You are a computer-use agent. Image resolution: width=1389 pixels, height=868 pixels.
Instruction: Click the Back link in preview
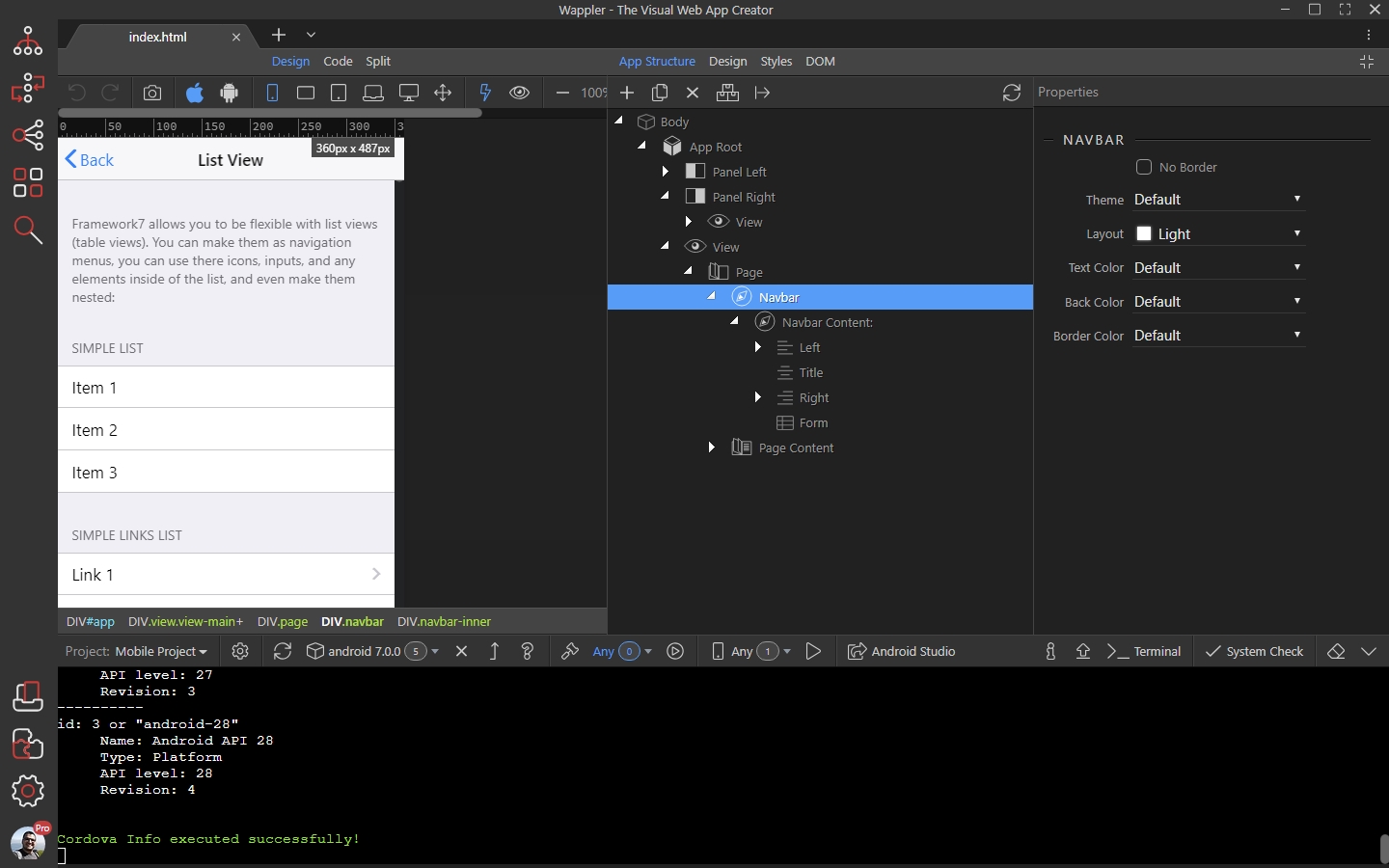coord(89,160)
